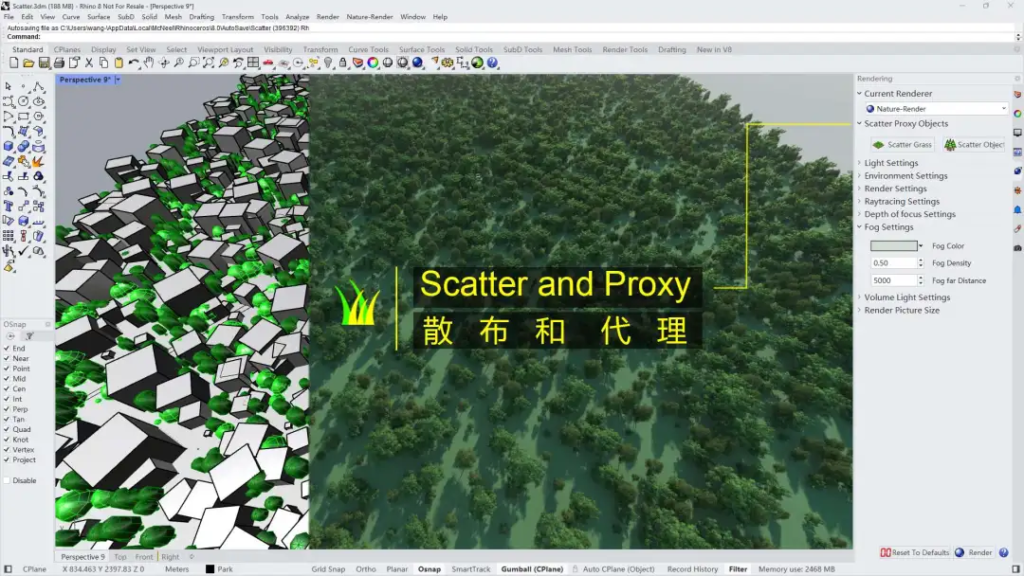
Task: Switch to the Curve Tools tab
Action: pyautogui.click(x=368, y=49)
